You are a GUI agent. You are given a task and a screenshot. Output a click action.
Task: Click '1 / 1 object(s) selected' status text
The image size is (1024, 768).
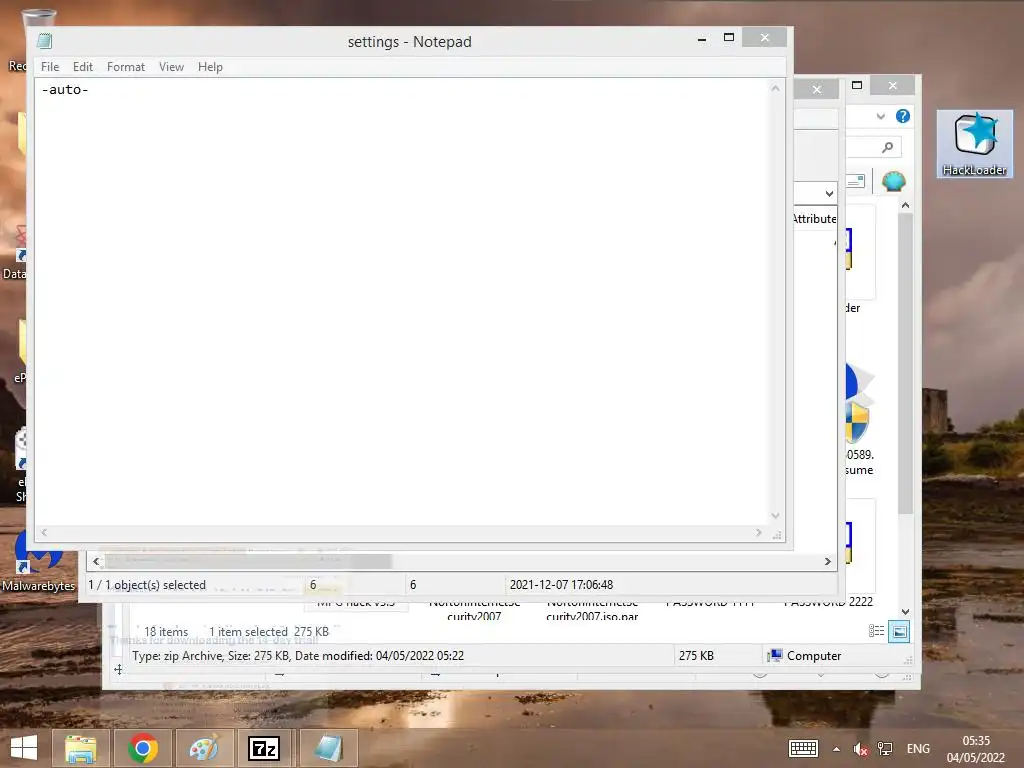point(147,584)
